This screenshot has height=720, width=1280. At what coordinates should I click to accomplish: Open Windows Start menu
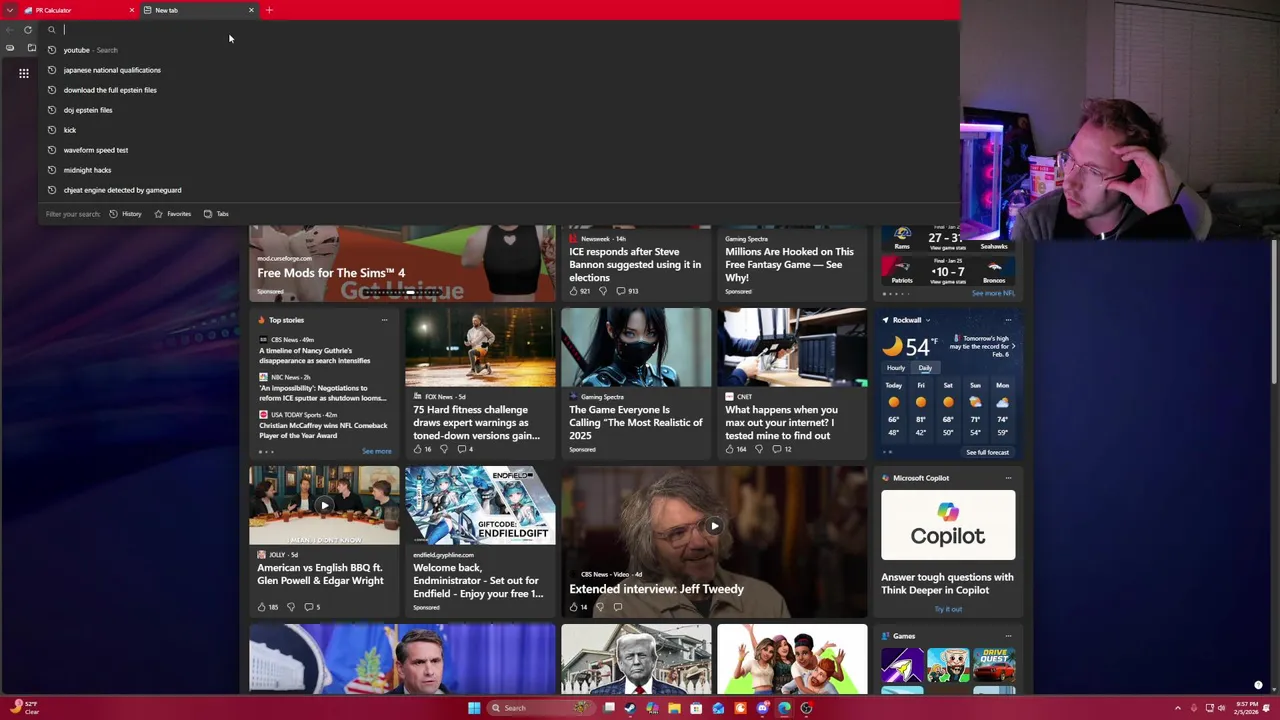coord(474,708)
